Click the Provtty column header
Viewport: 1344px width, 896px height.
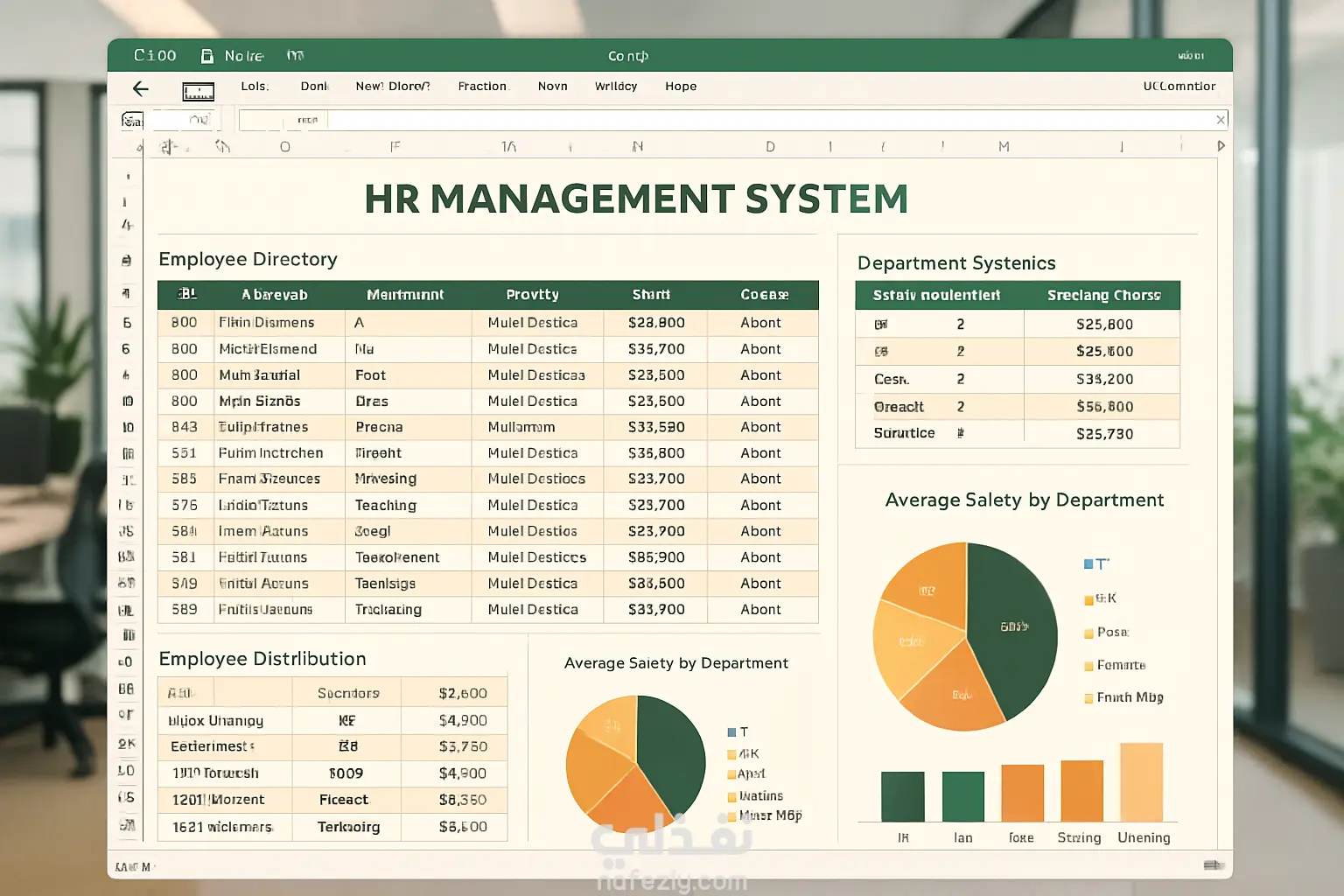click(532, 295)
